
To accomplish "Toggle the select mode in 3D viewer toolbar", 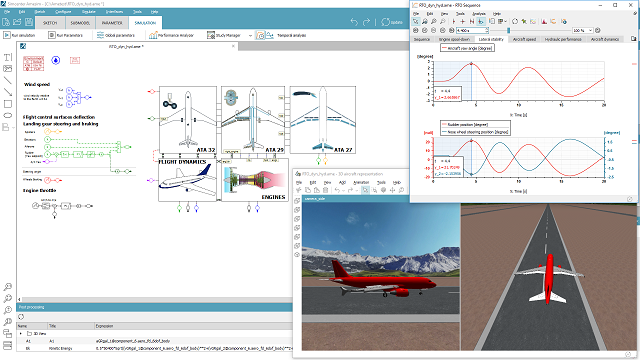I will (x=365, y=190).
